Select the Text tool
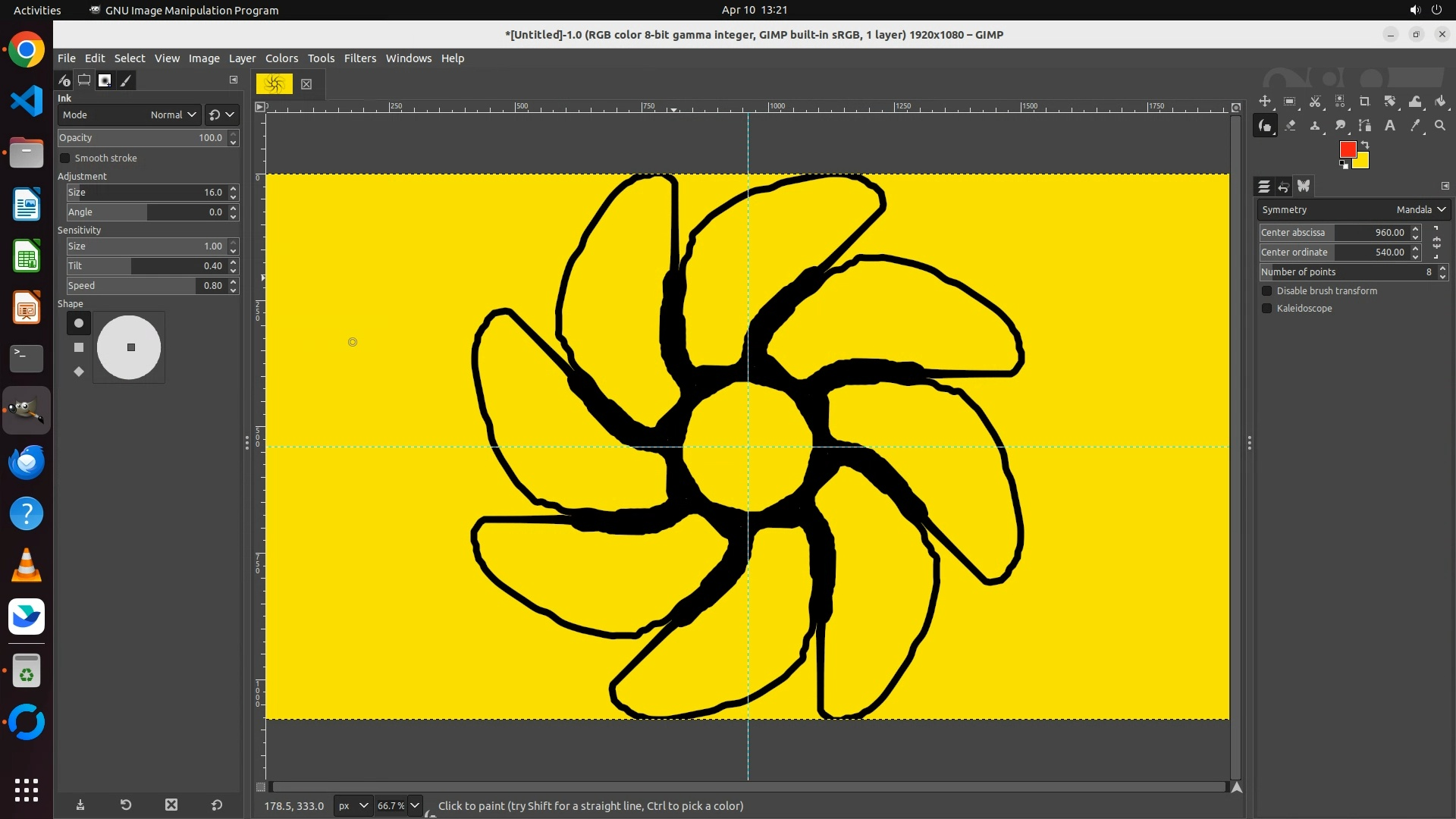Screen dimensions: 1456x819 1390,126
